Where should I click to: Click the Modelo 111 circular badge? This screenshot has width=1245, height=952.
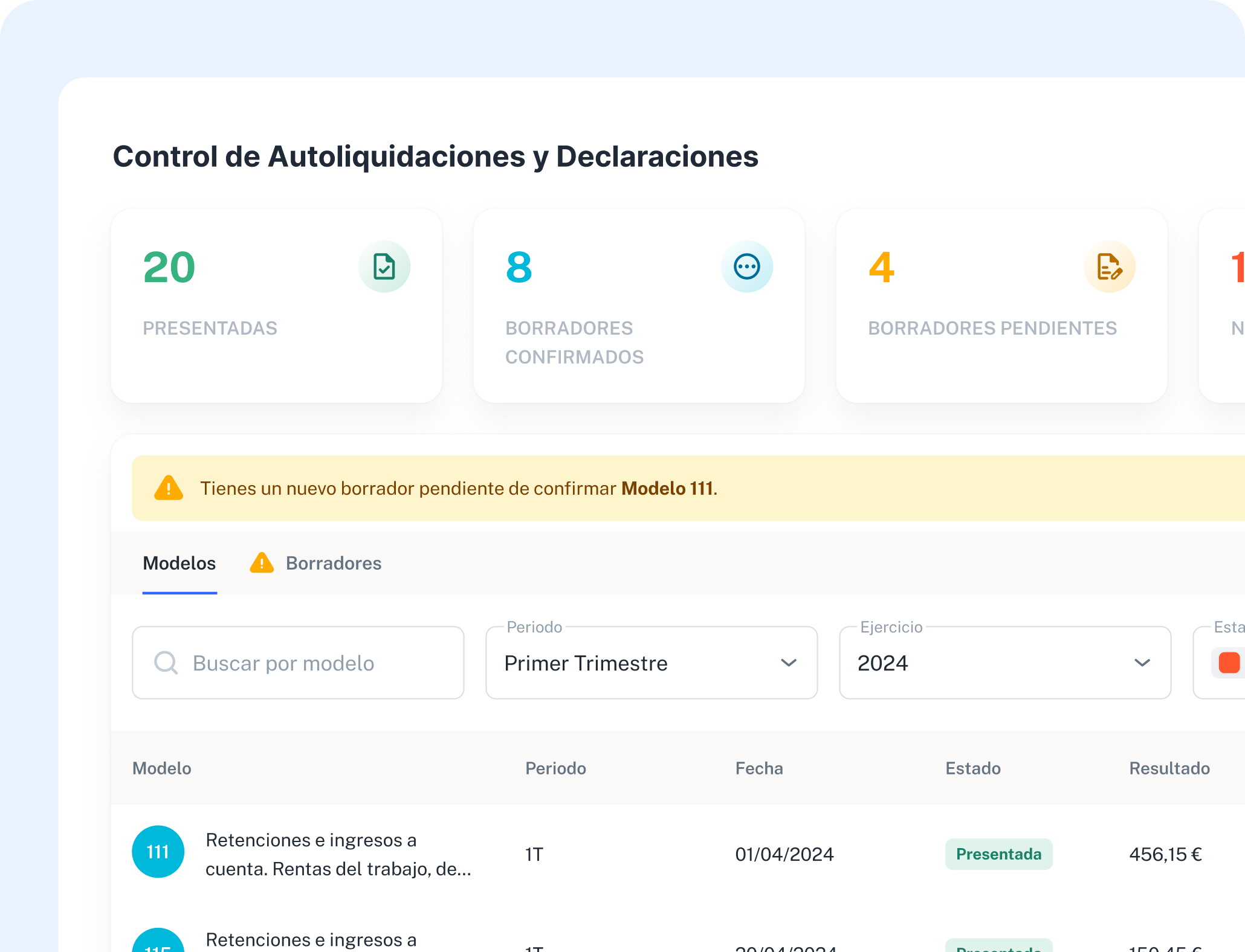pos(158,852)
